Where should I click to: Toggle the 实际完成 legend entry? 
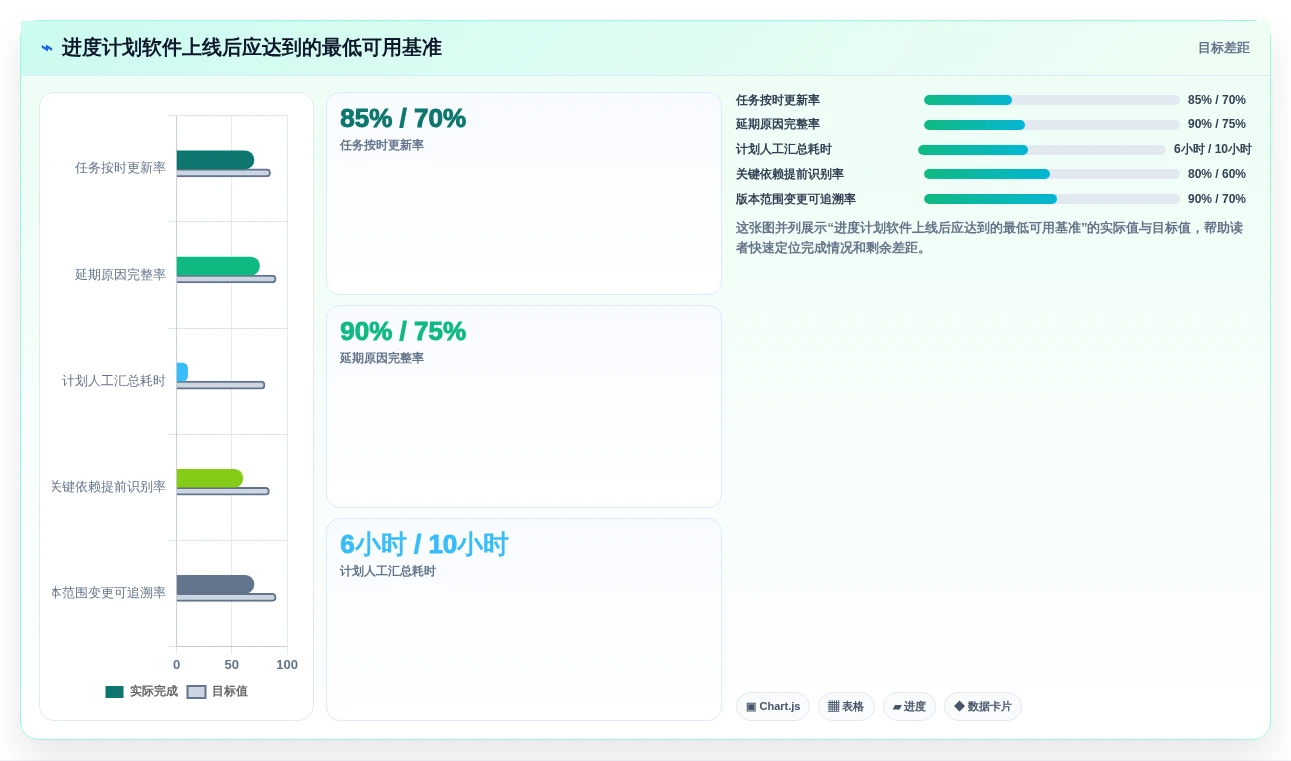(x=141, y=691)
